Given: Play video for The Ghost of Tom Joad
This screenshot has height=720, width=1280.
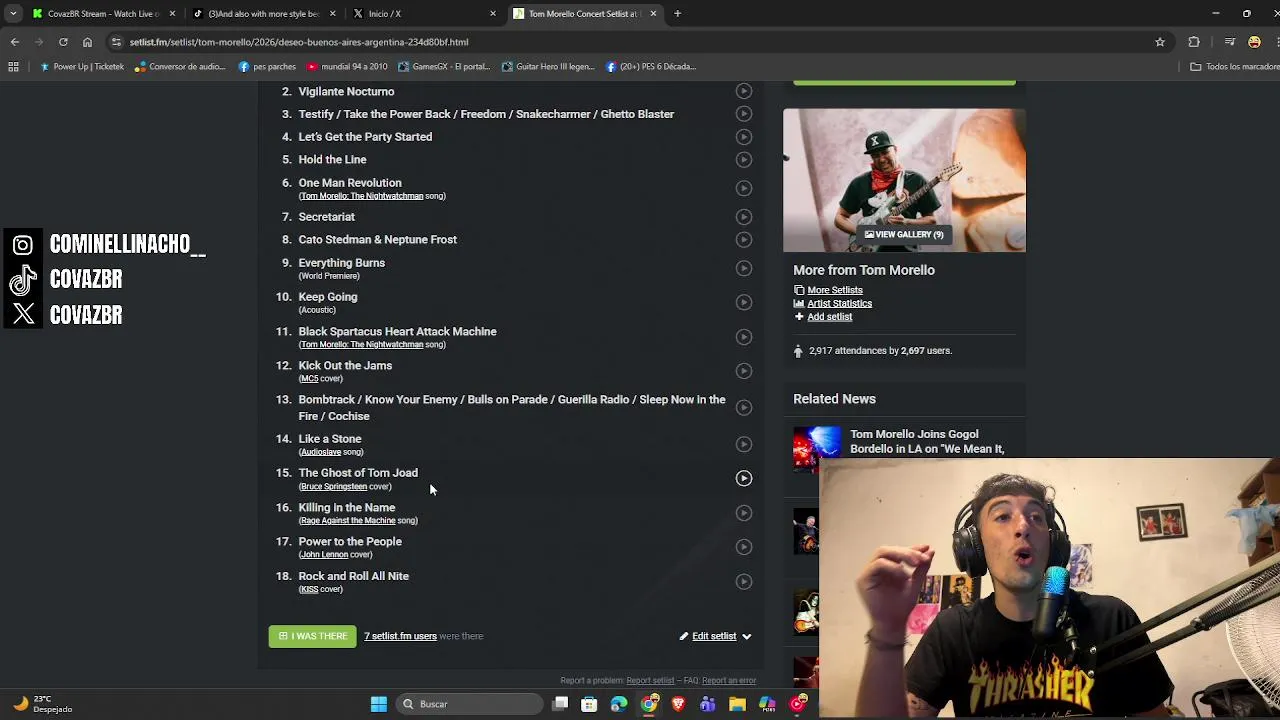Looking at the screenshot, I should (x=744, y=478).
